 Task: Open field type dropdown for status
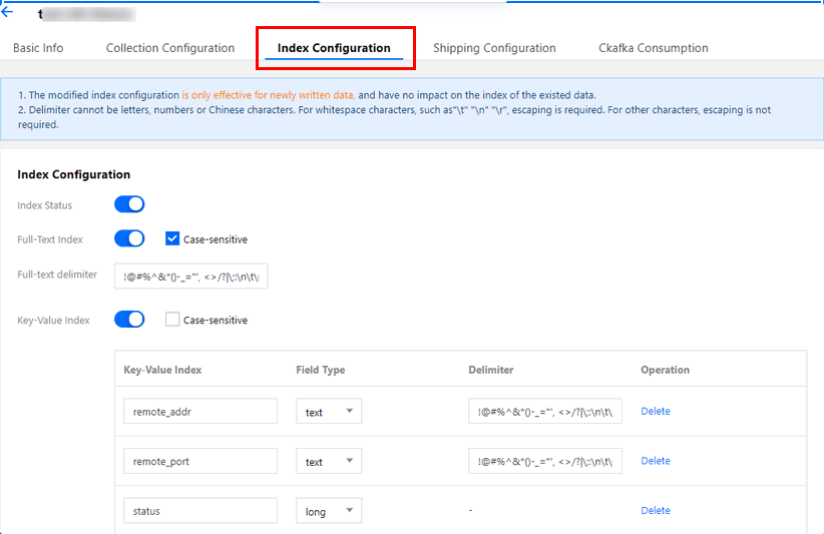(x=329, y=511)
